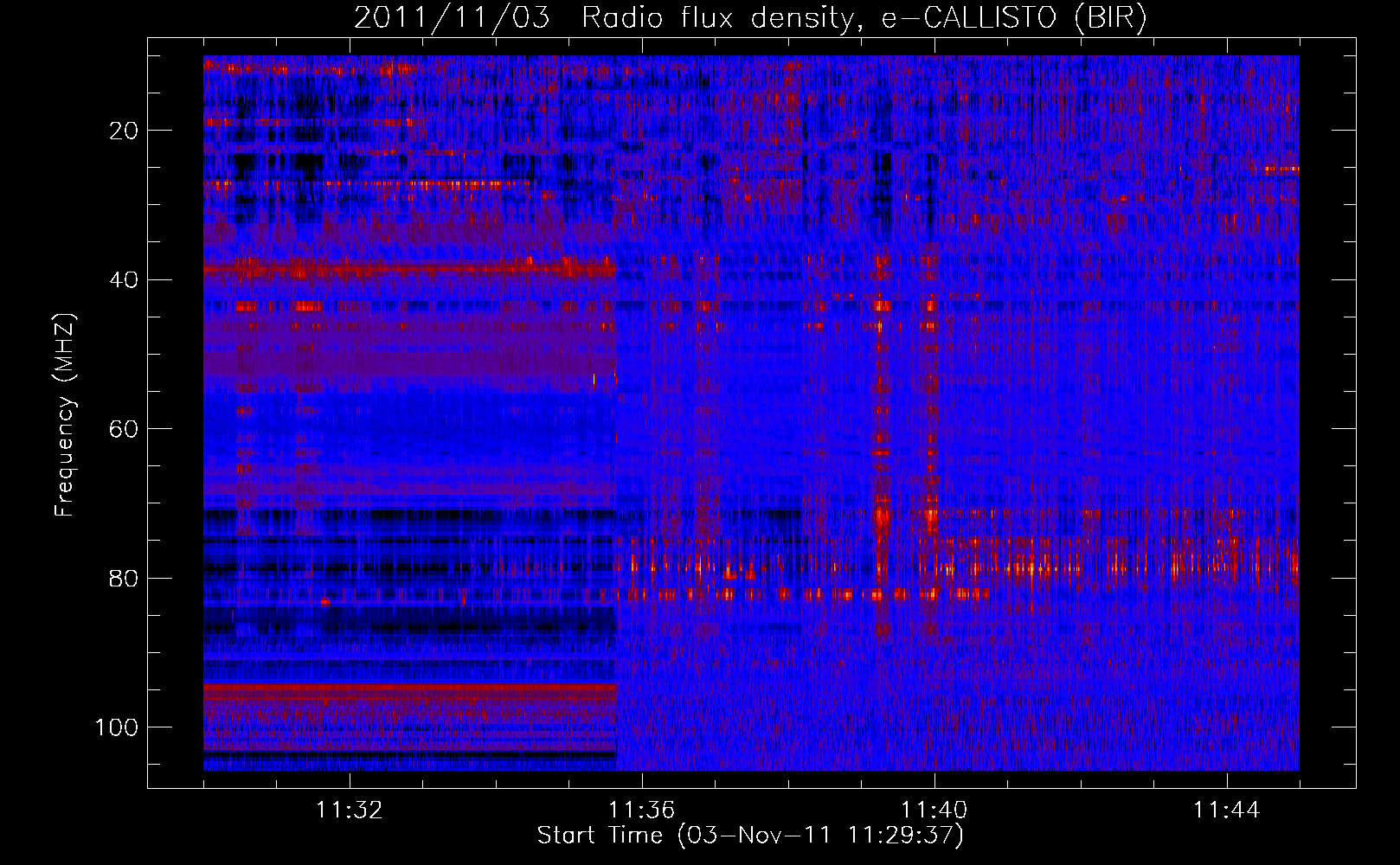This screenshot has height=865, width=1400.
Task: Click the 60 frequency tick label
Action: [x=124, y=429]
